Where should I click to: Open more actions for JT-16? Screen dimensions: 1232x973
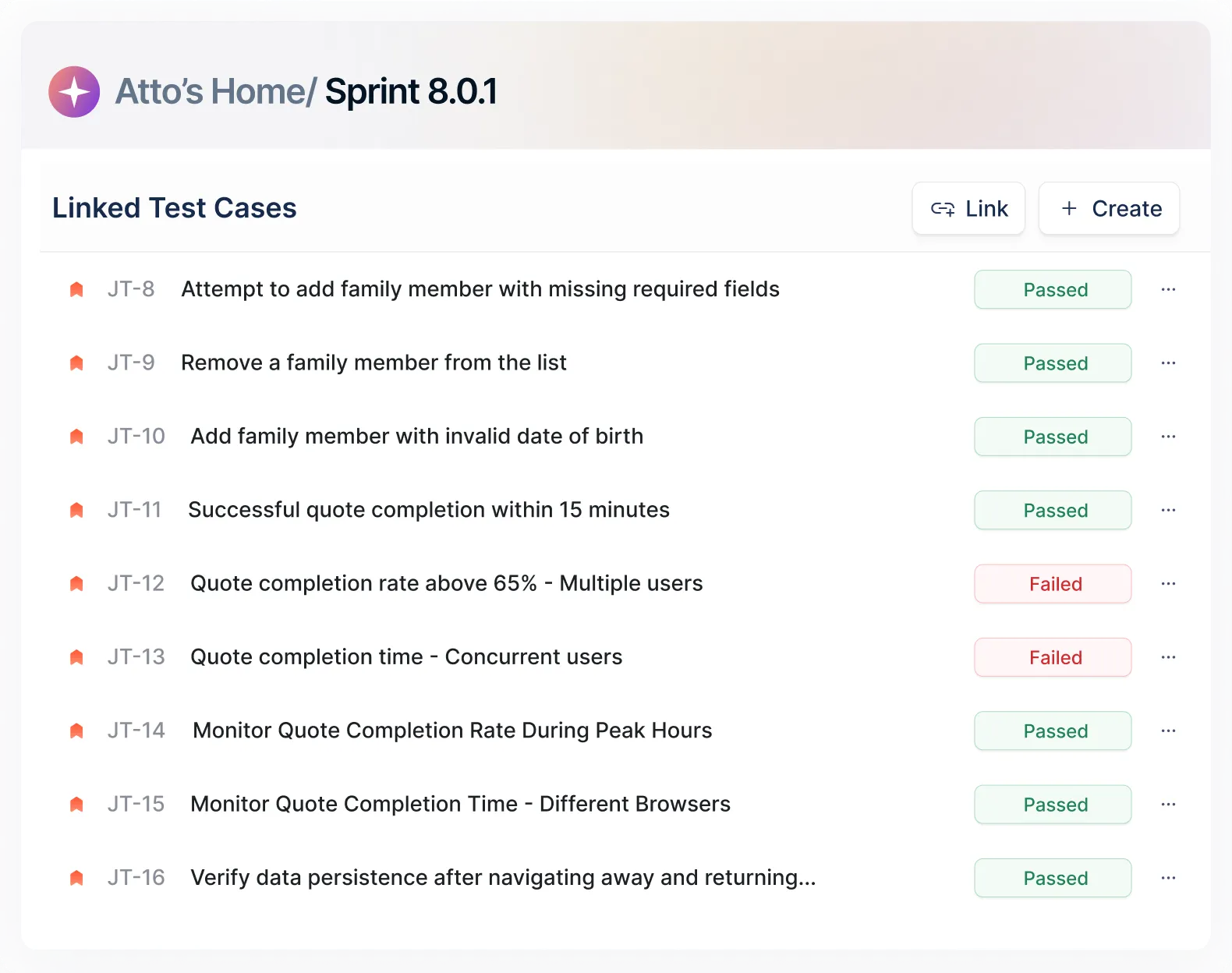tap(1168, 878)
